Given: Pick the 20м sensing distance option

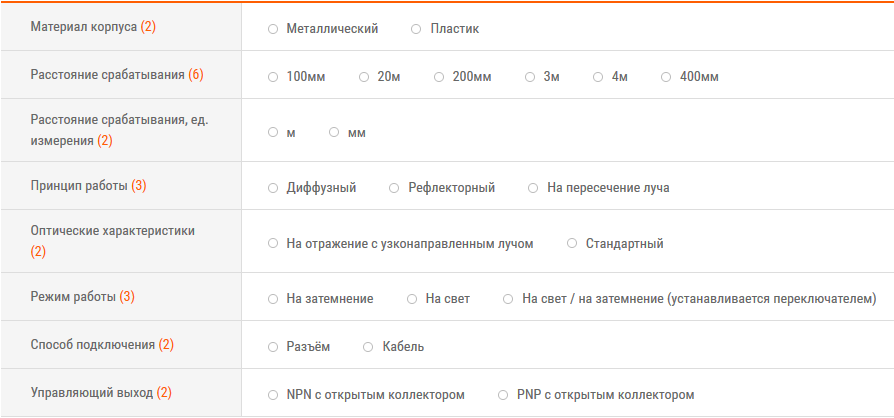Looking at the screenshot, I should click(364, 77).
